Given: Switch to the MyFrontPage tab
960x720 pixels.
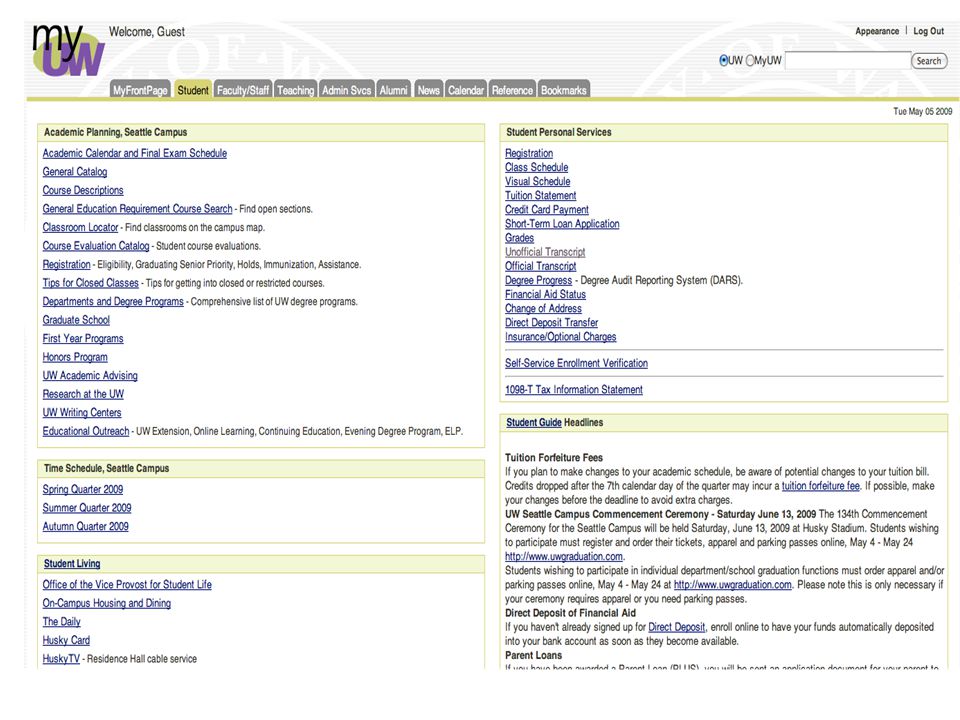Looking at the screenshot, I should click(140, 90).
